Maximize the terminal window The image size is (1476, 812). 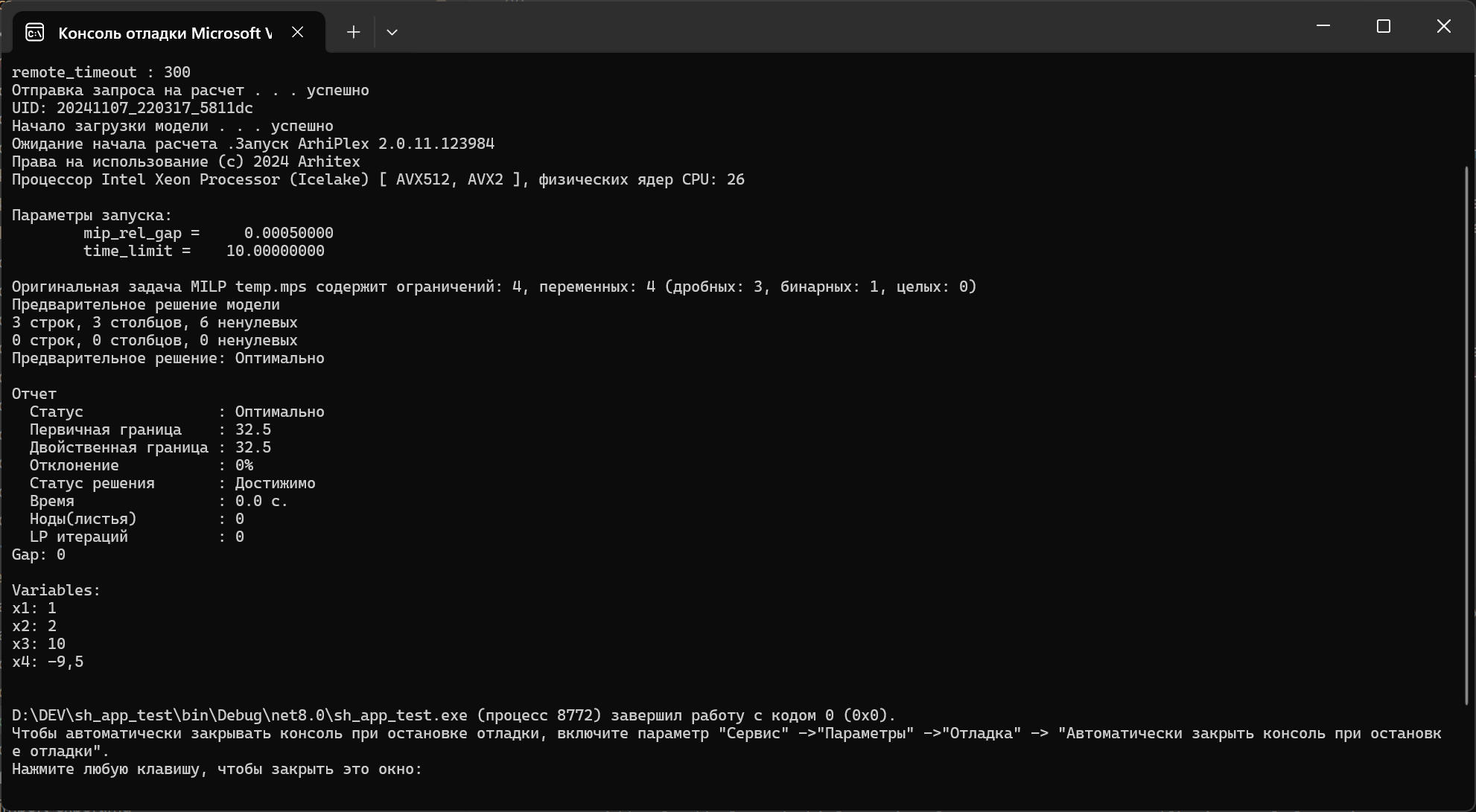[1384, 26]
